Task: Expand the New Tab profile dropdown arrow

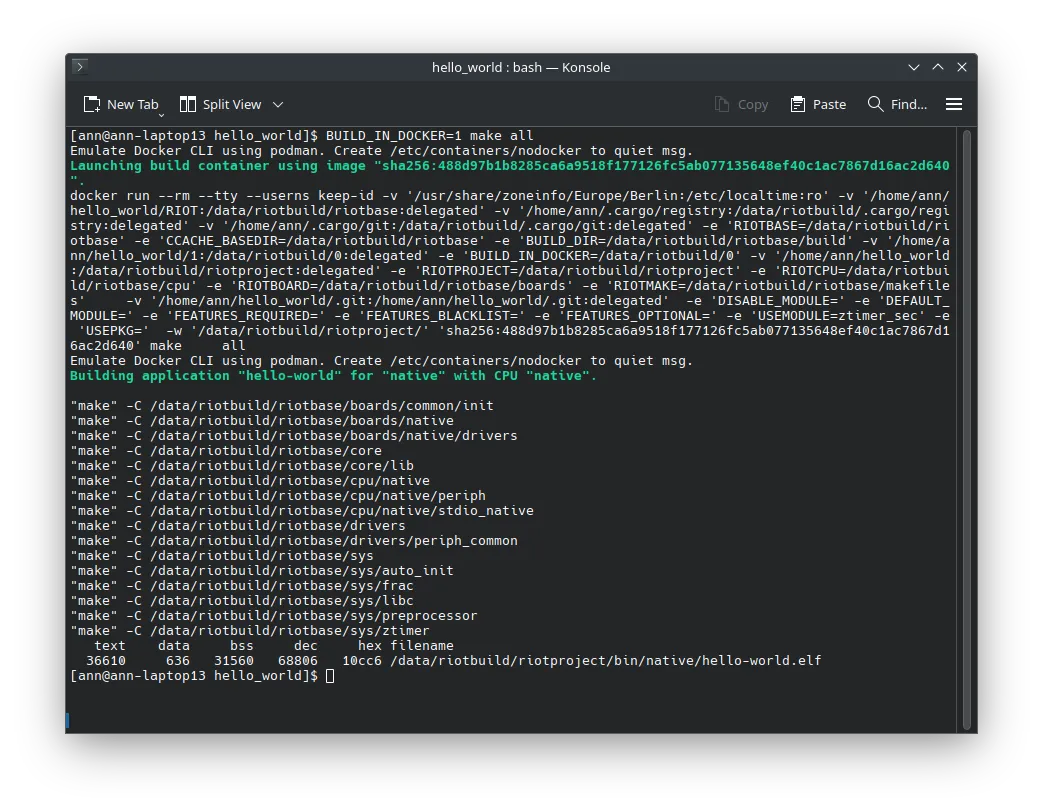Action: (x=160, y=114)
